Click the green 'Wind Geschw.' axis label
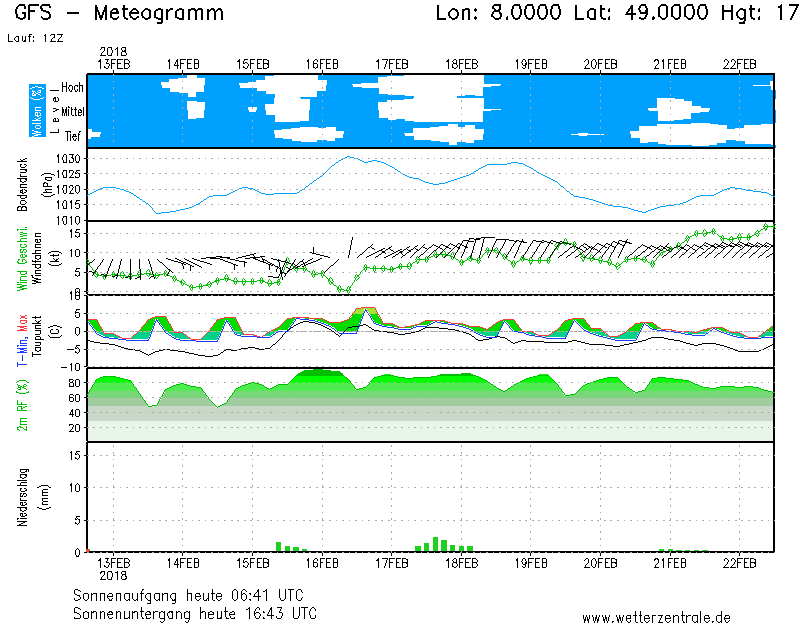 (x=22, y=259)
